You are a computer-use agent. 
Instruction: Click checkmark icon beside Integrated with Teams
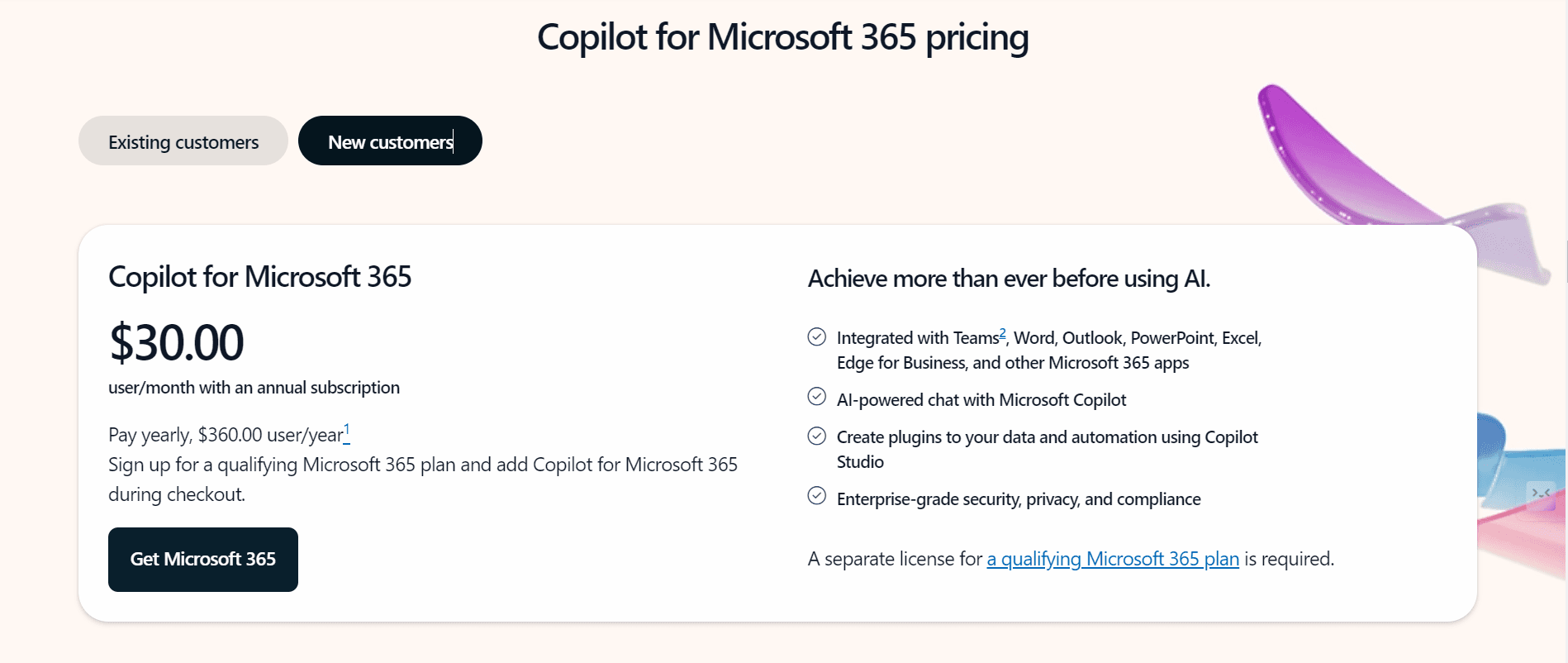pyautogui.click(x=816, y=336)
